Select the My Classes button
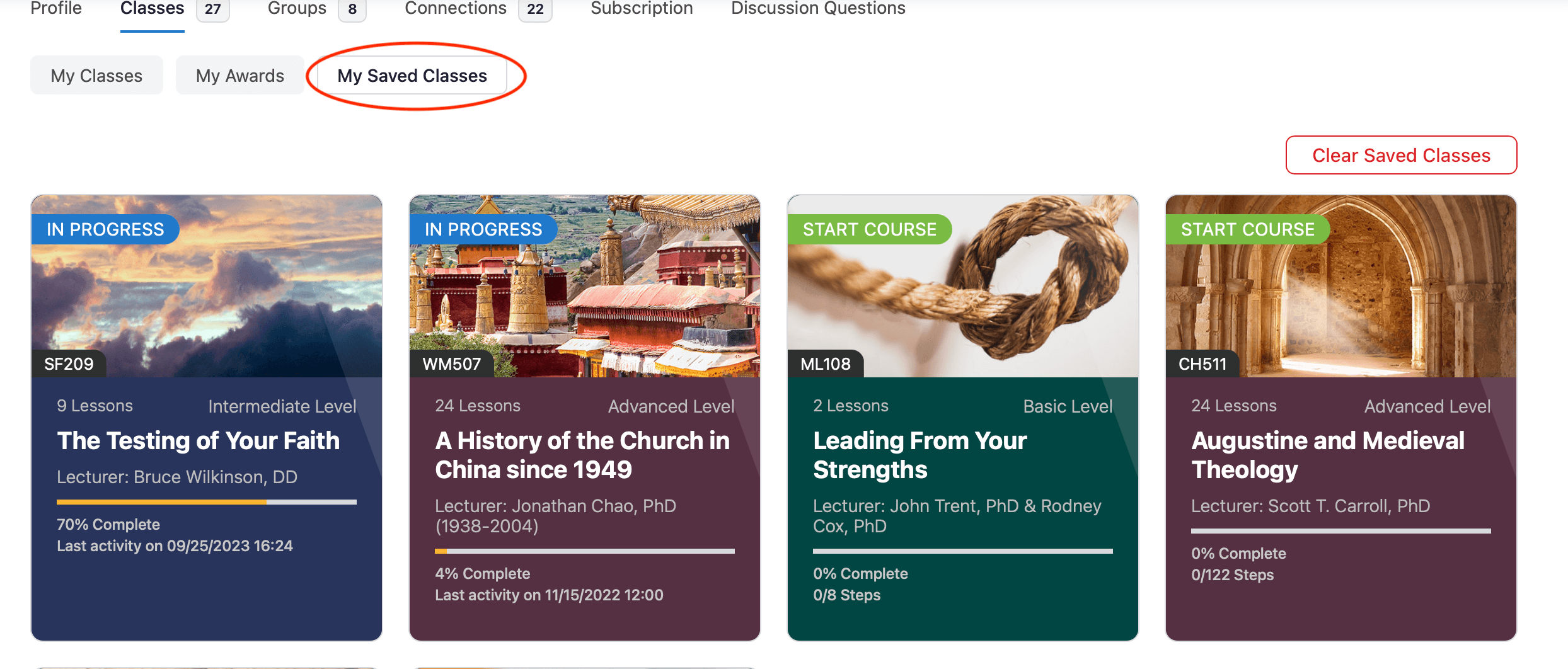 [96, 76]
